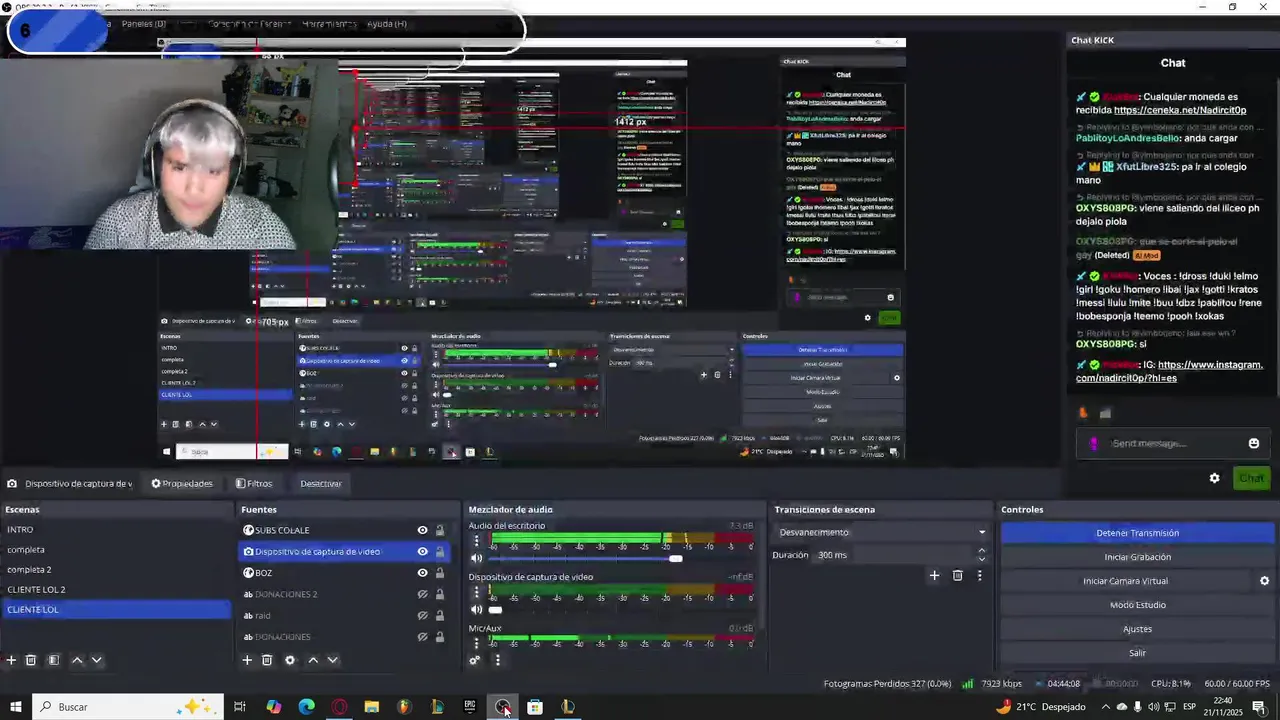Open emoji picker in chat box
This screenshot has width=1280, height=720.
[x=1254, y=443]
